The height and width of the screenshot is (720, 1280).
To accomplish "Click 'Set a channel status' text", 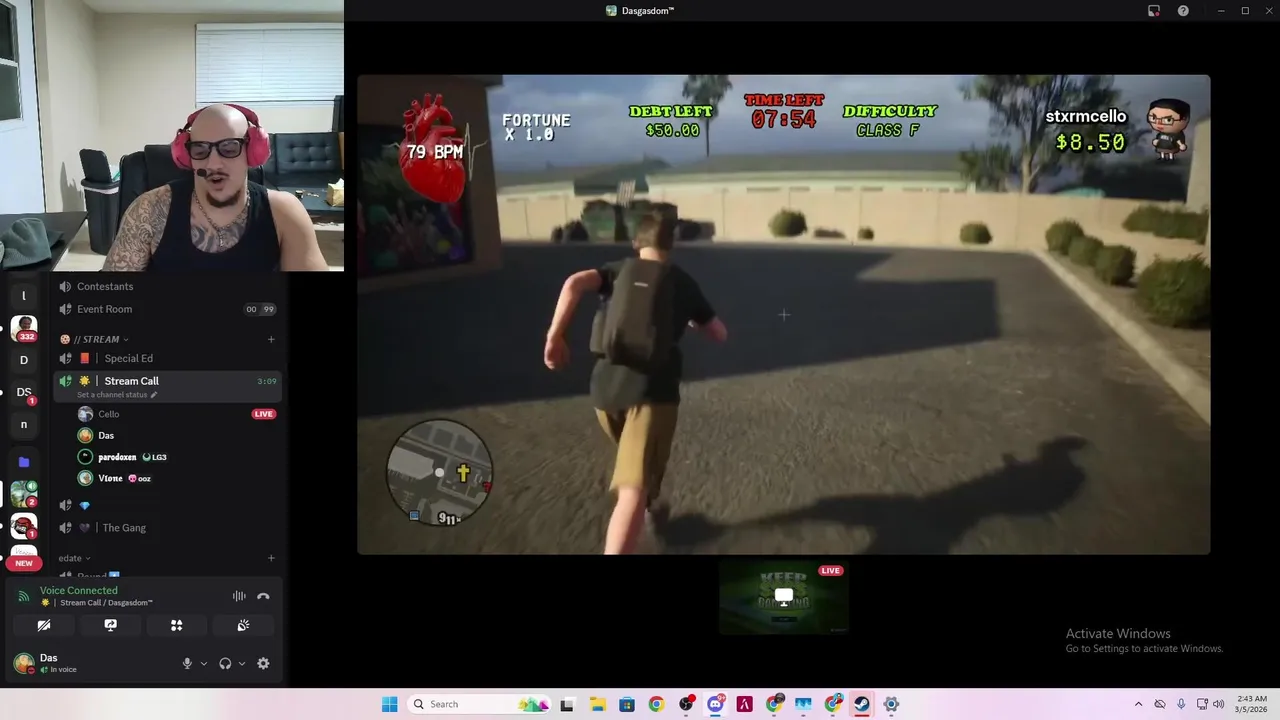I will pyautogui.click(x=112, y=395).
